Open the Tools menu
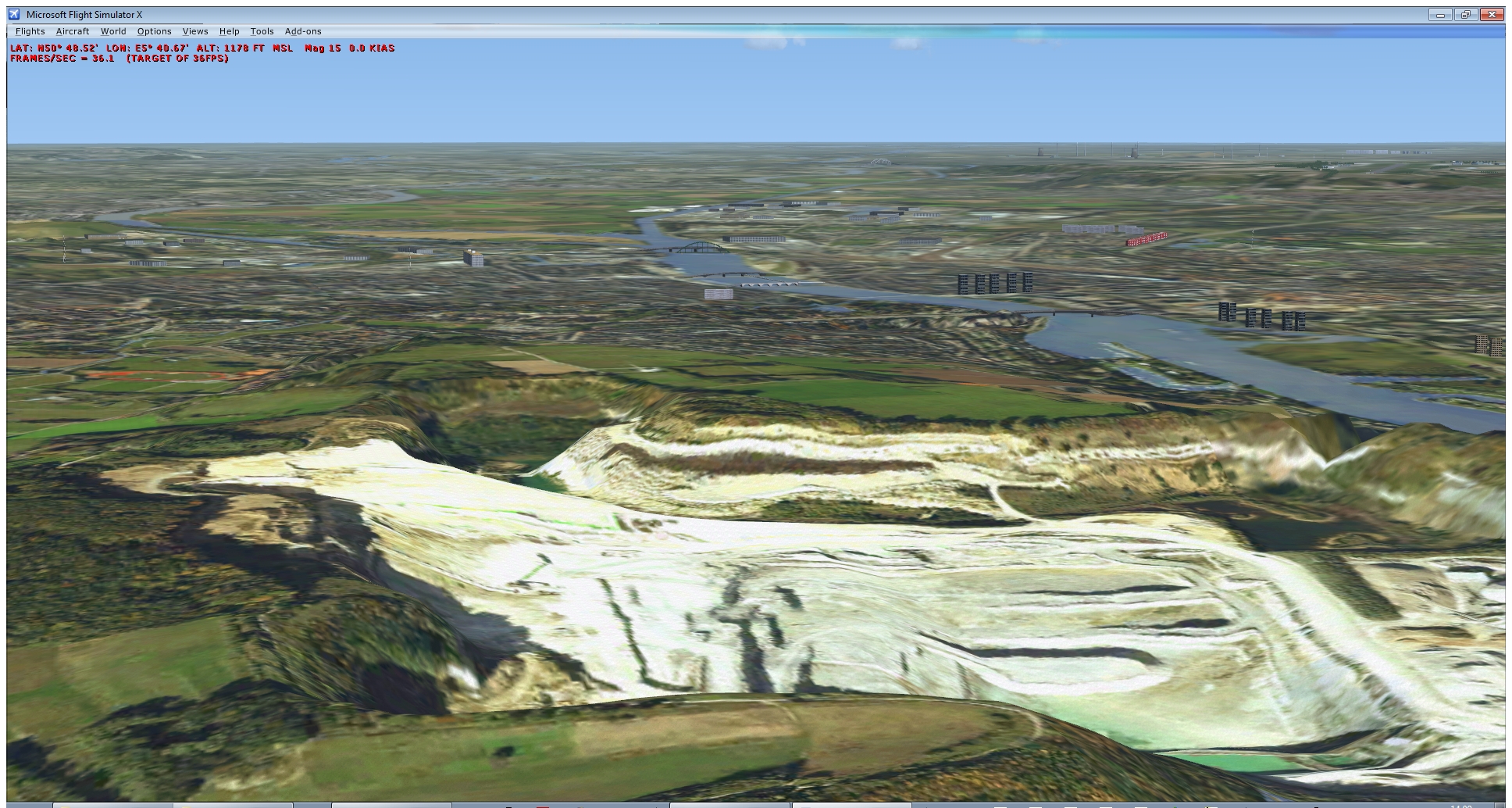Image resolution: width=1512 pixels, height=808 pixels. pos(261,31)
